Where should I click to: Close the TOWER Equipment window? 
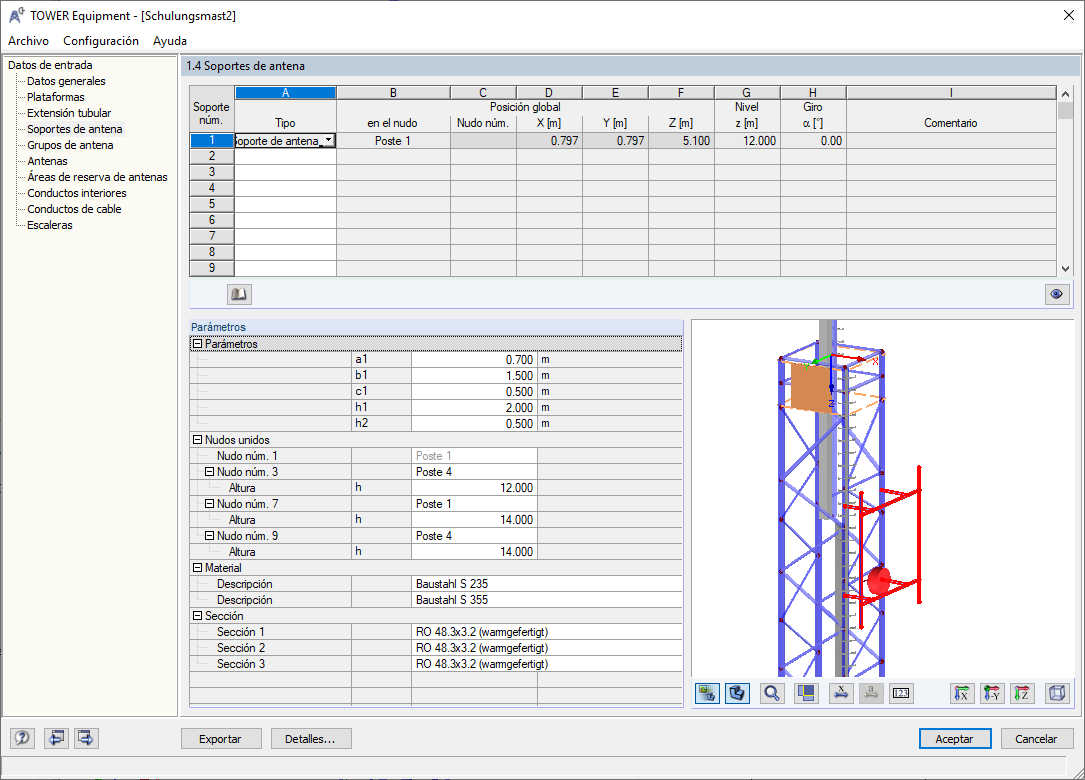(1068, 15)
